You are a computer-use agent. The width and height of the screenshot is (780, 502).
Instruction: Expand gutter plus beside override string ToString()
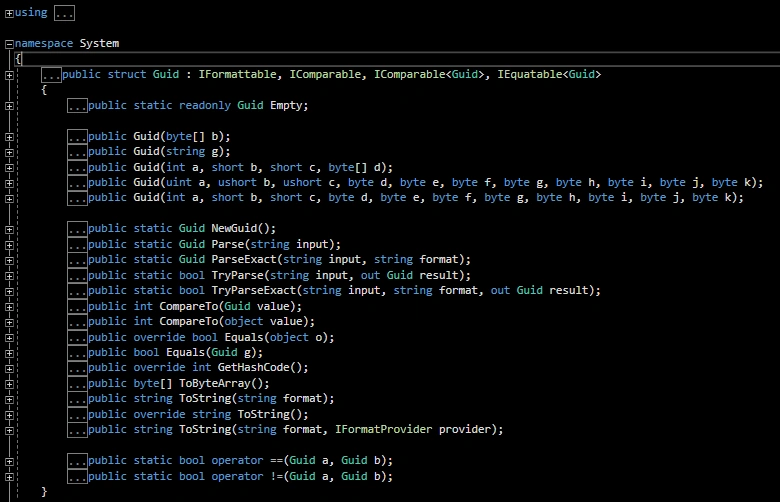click(9, 415)
